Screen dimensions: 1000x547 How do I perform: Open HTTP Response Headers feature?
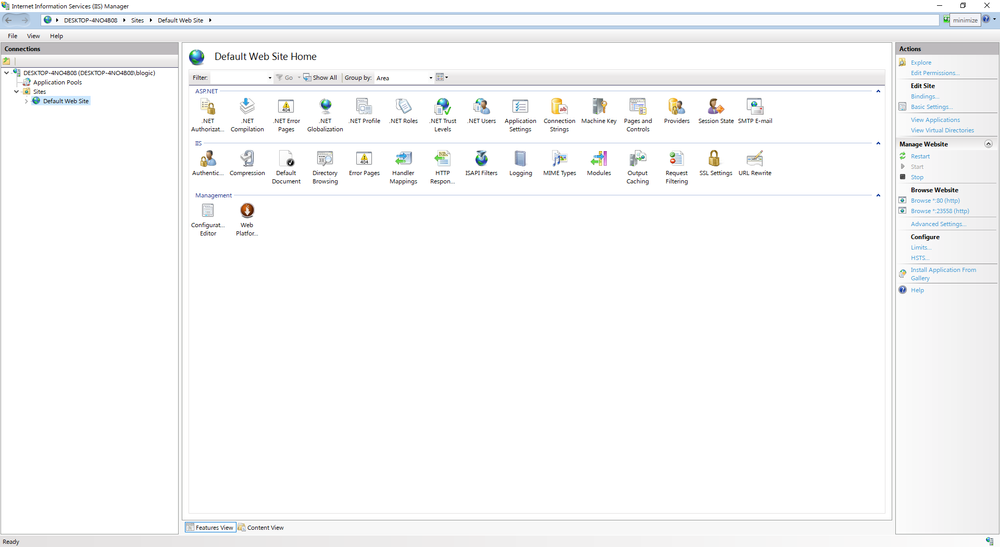click(443, 167)
